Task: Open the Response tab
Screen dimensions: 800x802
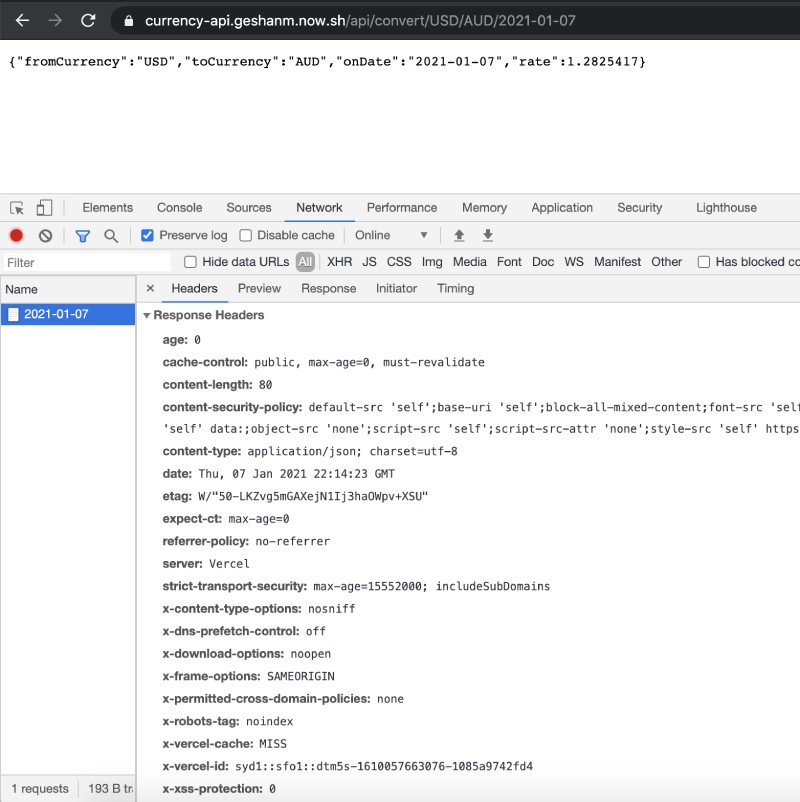Action: point(328,288)
